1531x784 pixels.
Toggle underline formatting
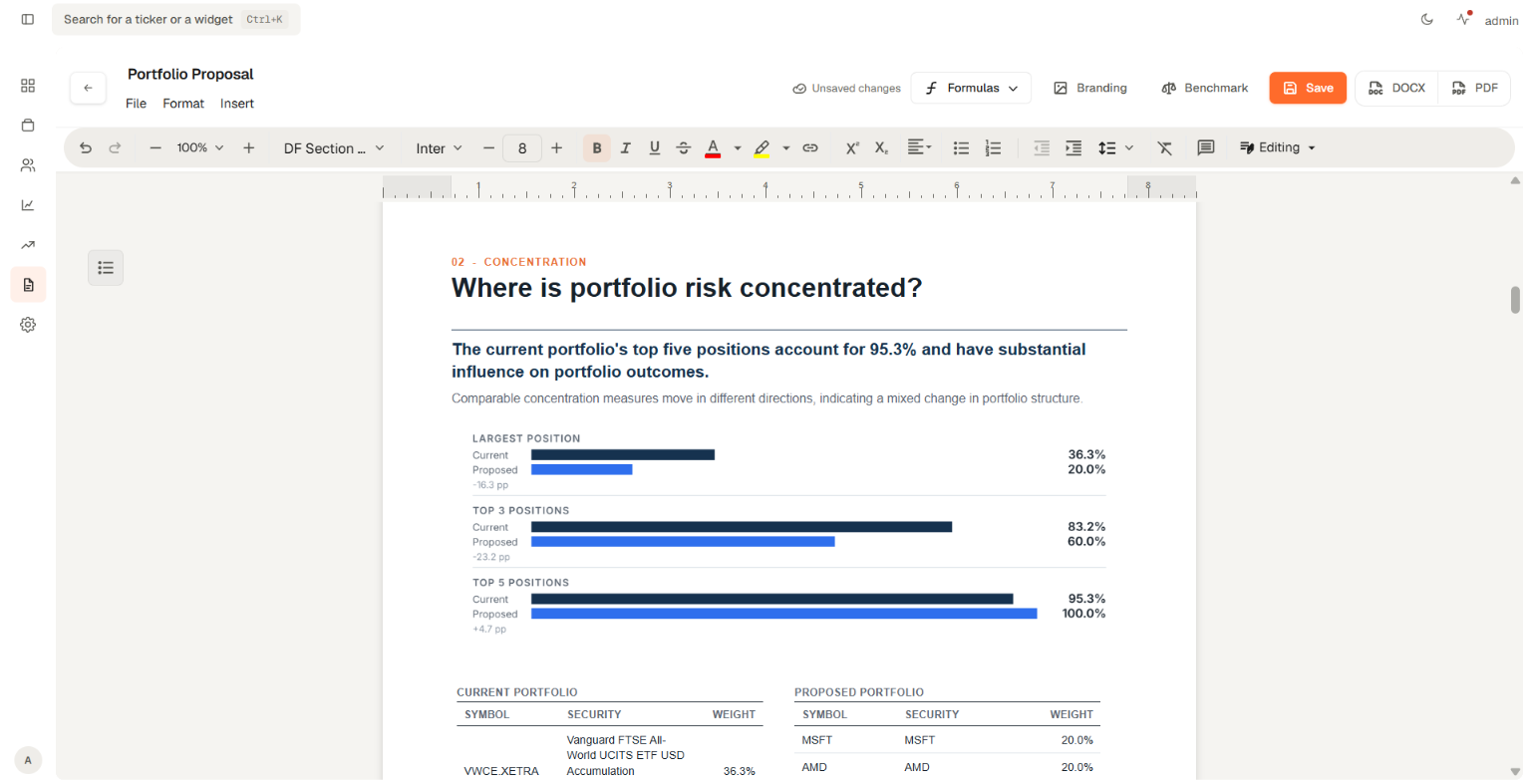(655, 147)
